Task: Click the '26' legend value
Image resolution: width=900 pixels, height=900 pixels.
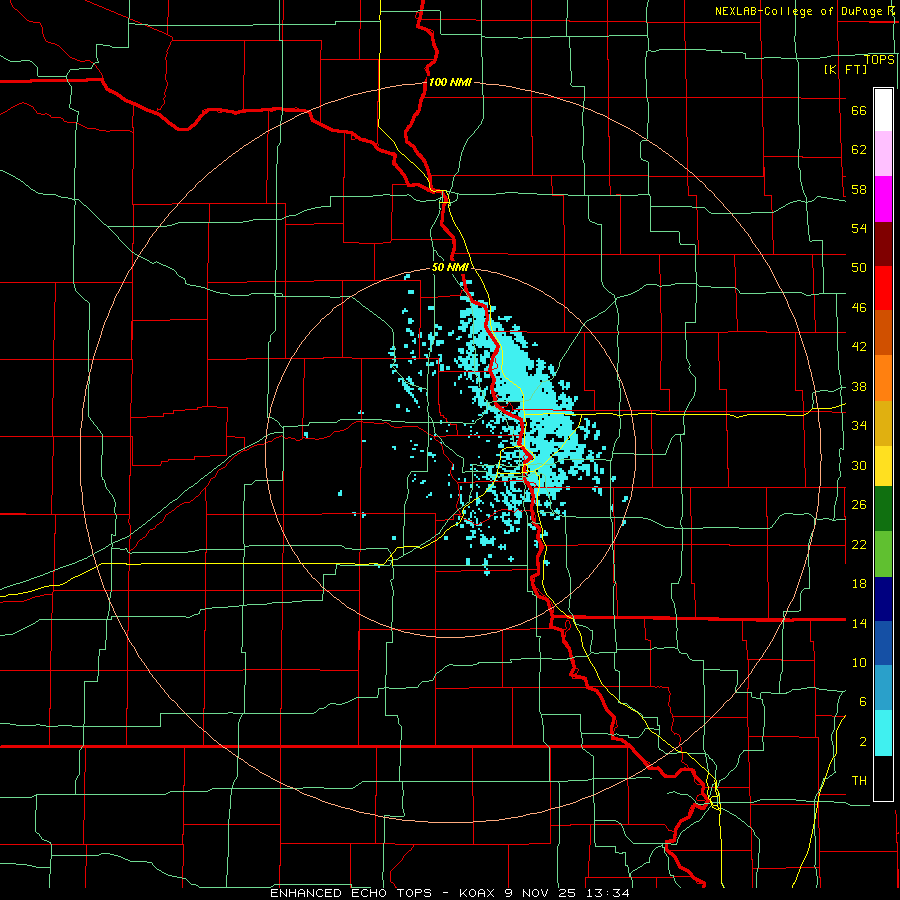Action: tap(859, 505)
